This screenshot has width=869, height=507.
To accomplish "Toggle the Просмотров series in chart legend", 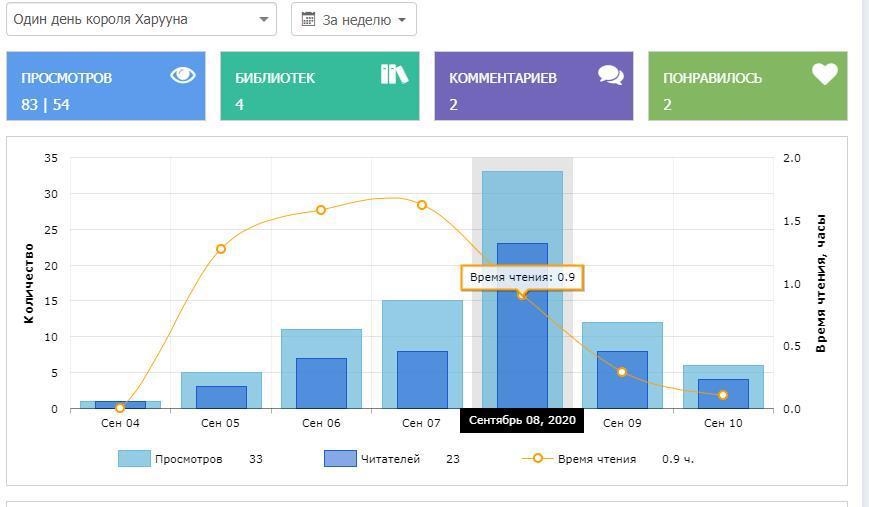I will (x=188, y=459).
